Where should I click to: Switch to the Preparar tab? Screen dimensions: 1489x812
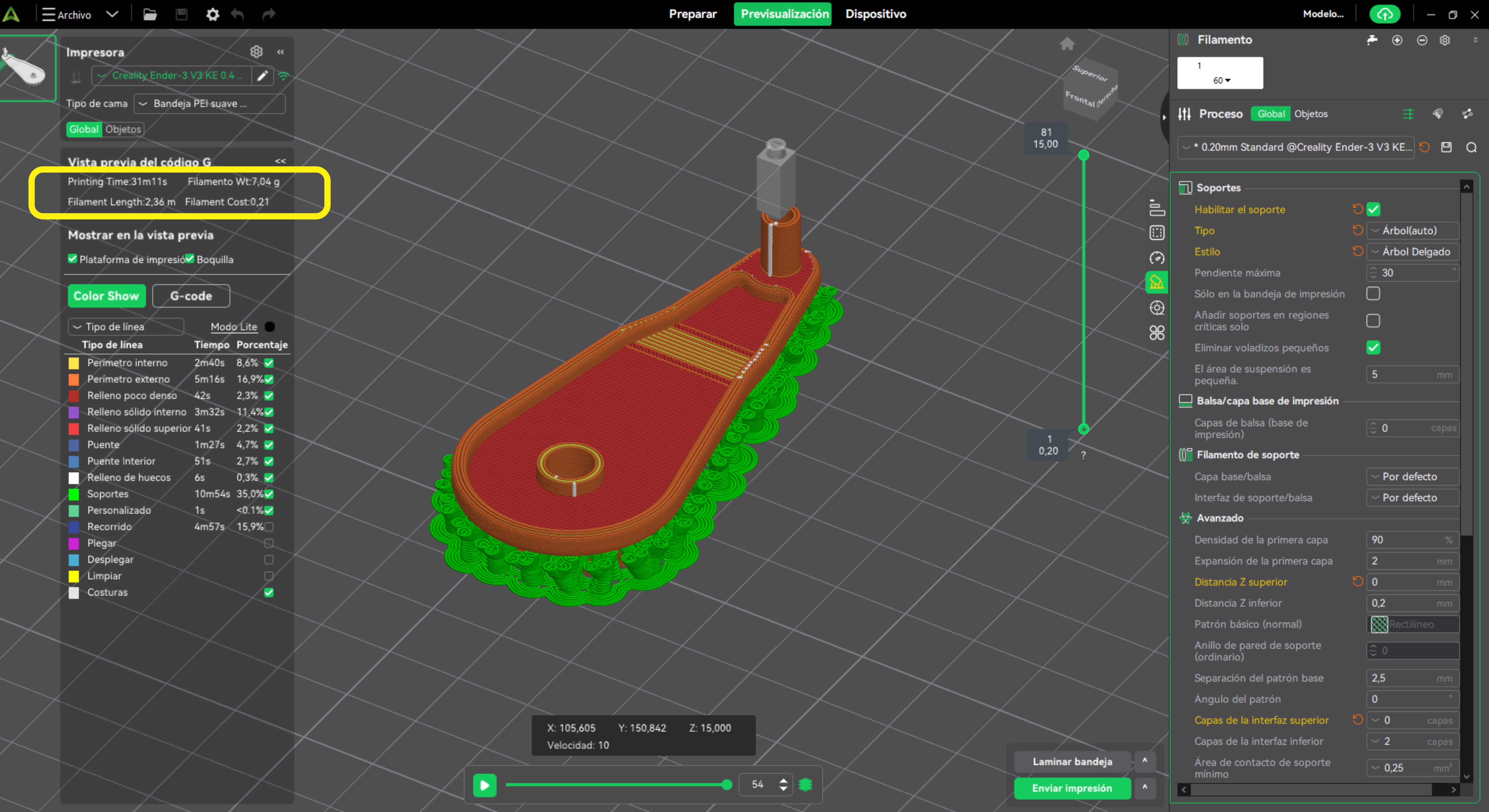tap(692, 14)
